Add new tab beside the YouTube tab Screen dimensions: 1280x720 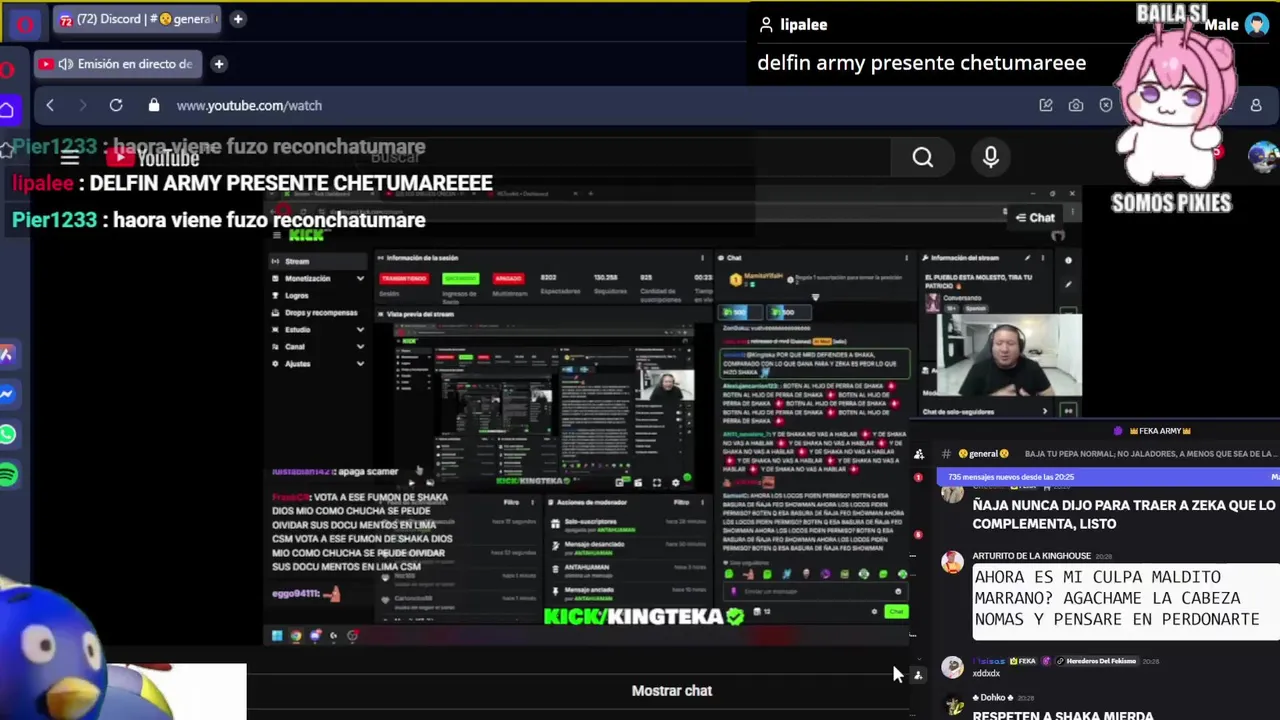coord(219,64)
